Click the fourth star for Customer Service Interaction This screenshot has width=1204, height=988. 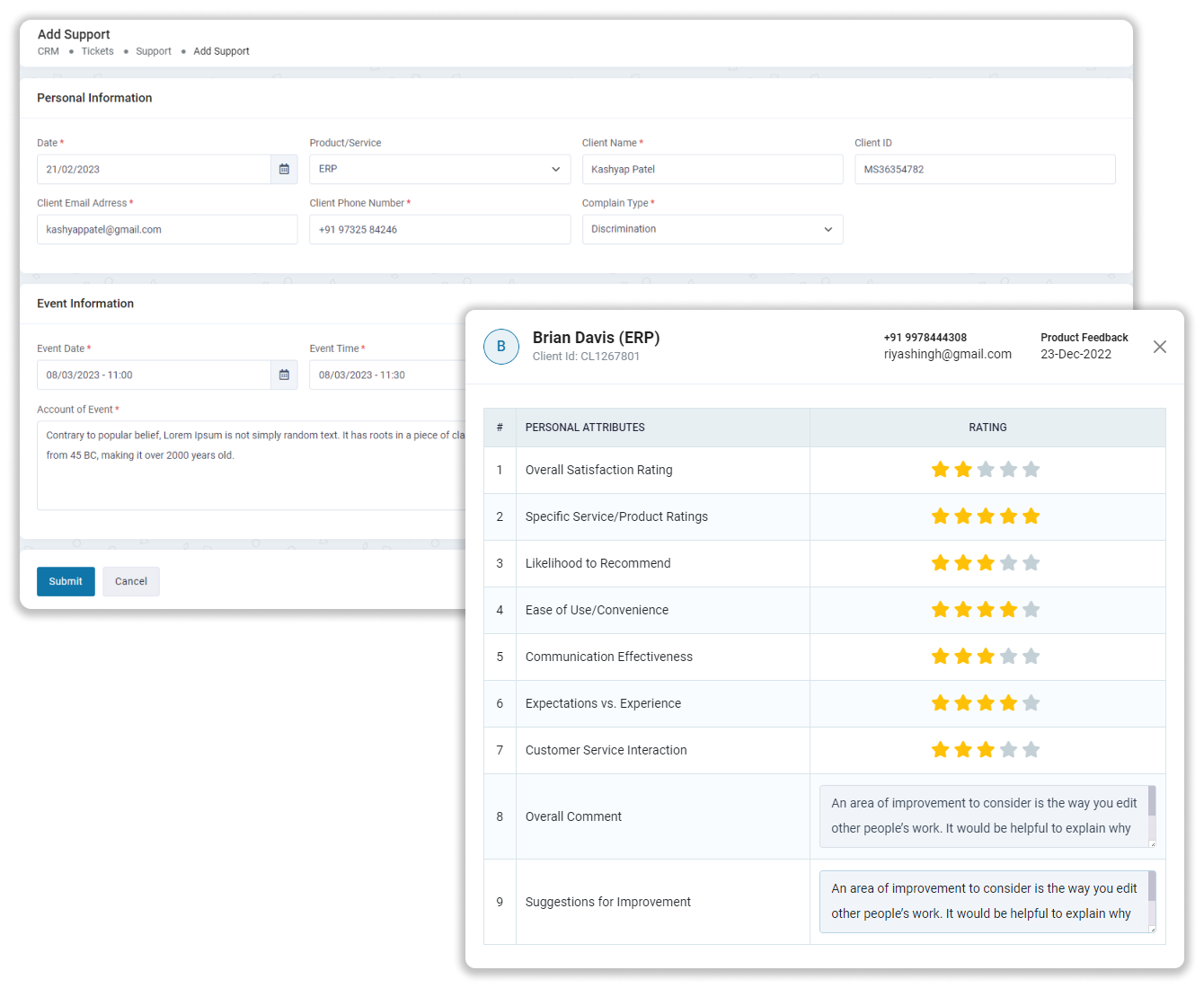[1008, 749]
